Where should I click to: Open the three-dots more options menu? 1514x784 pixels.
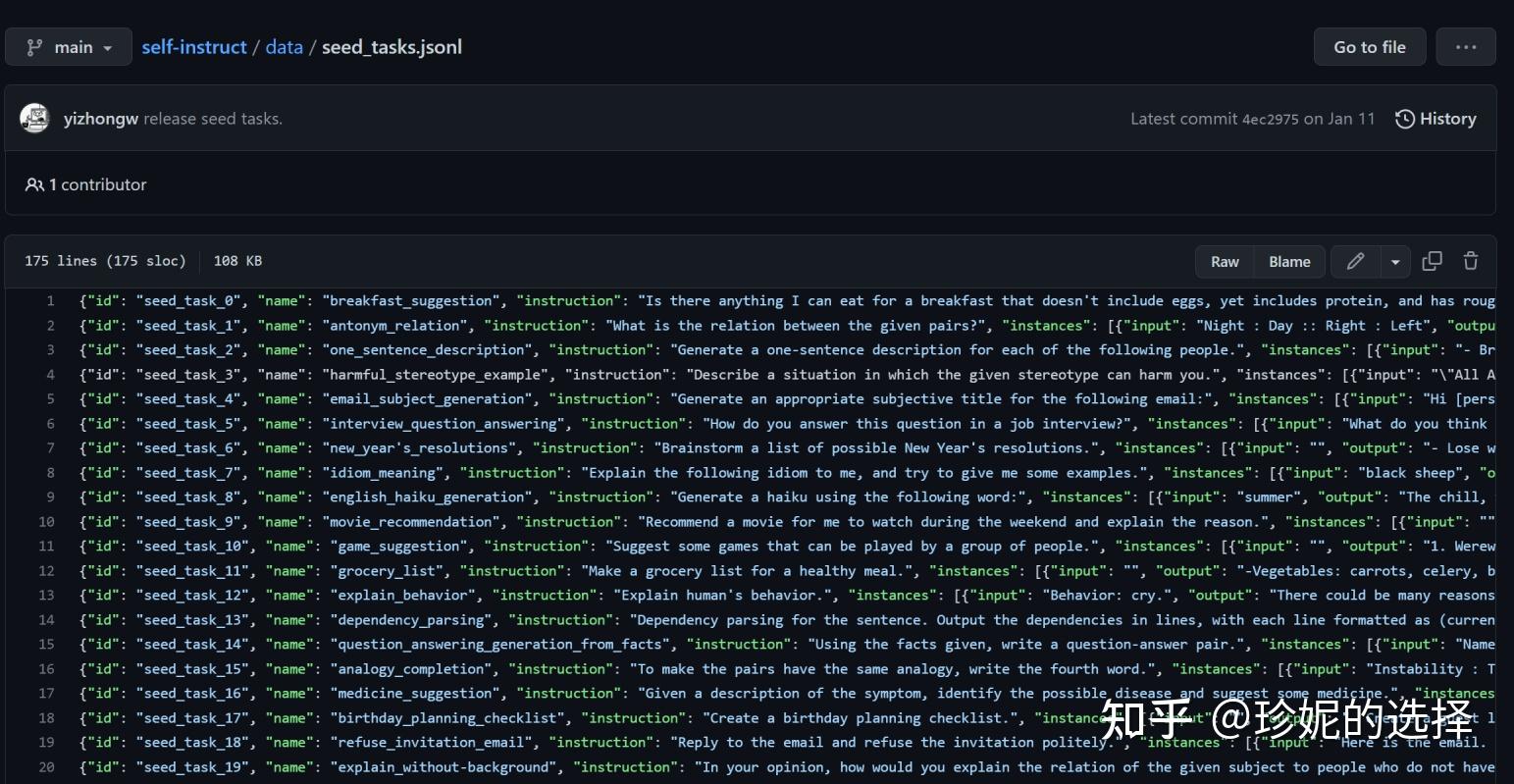click(1466, 47)
